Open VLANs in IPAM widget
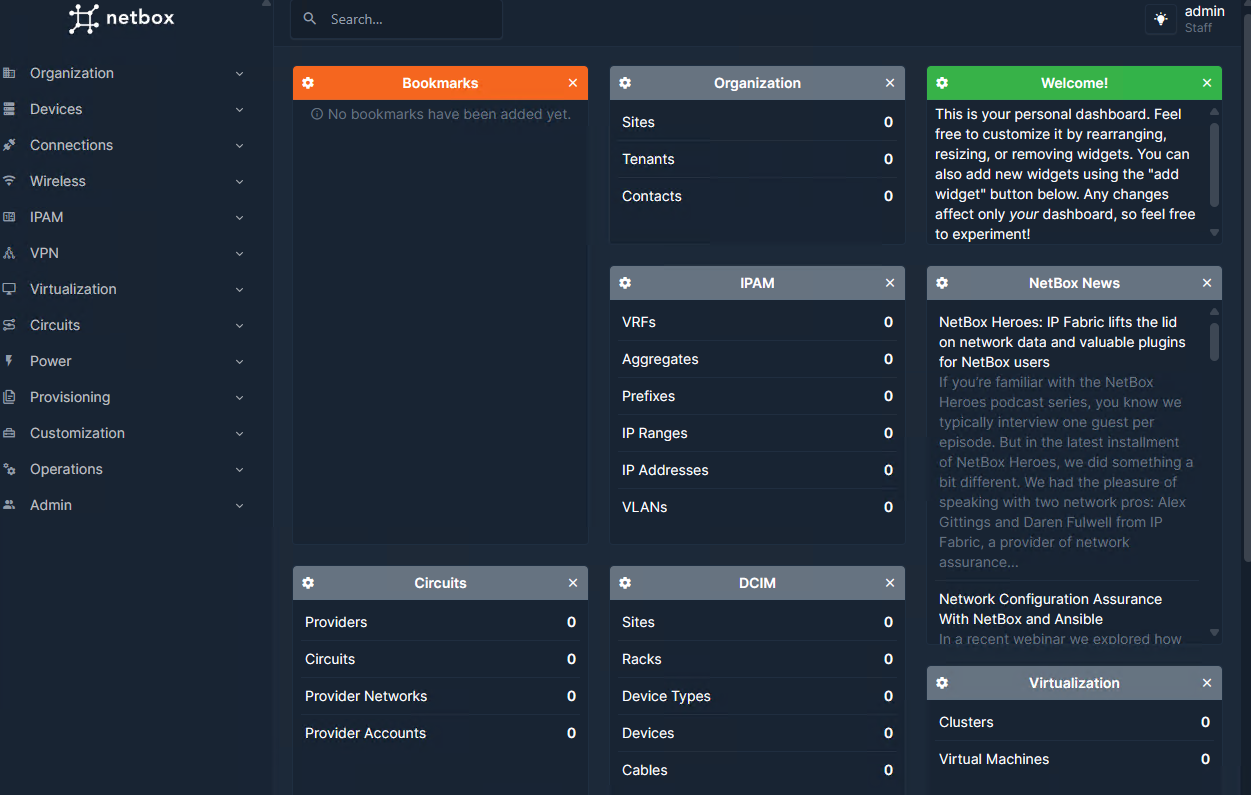1251x795 pixels. click(757, 507)
